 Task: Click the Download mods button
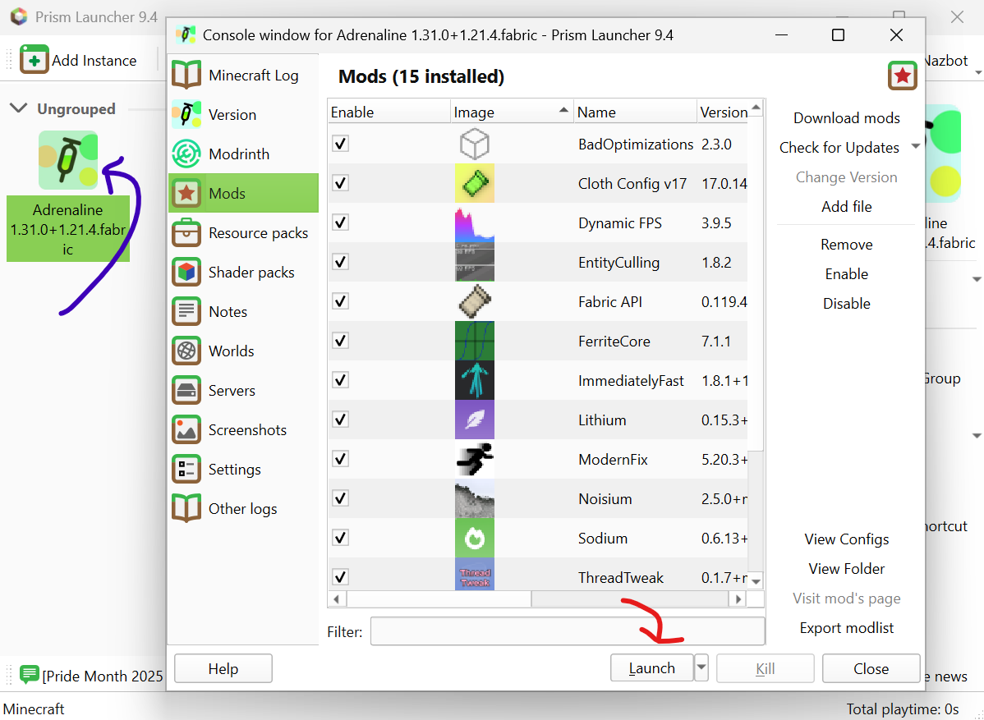point(846,118)
